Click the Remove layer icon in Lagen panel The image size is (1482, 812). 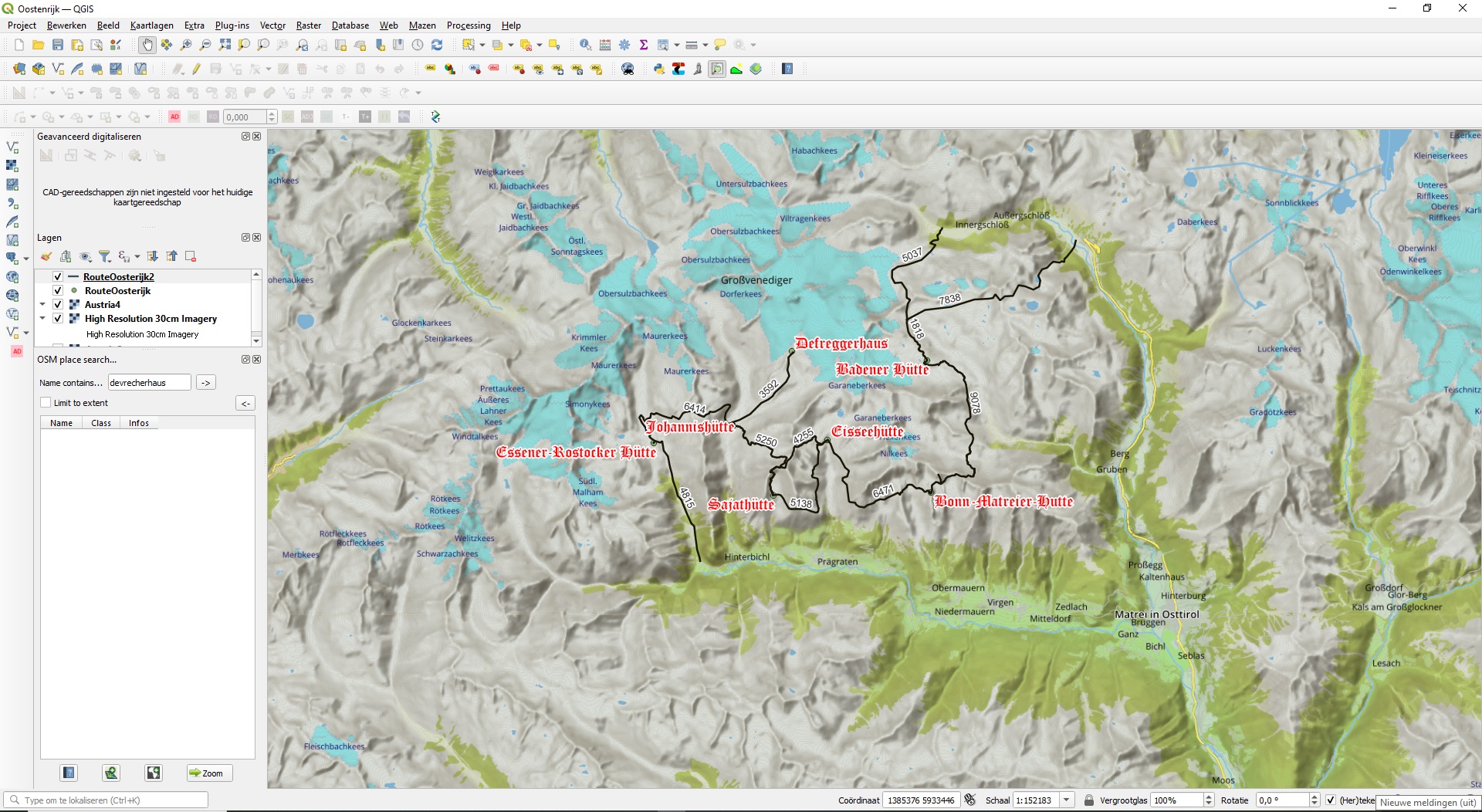tap(191, 256)
